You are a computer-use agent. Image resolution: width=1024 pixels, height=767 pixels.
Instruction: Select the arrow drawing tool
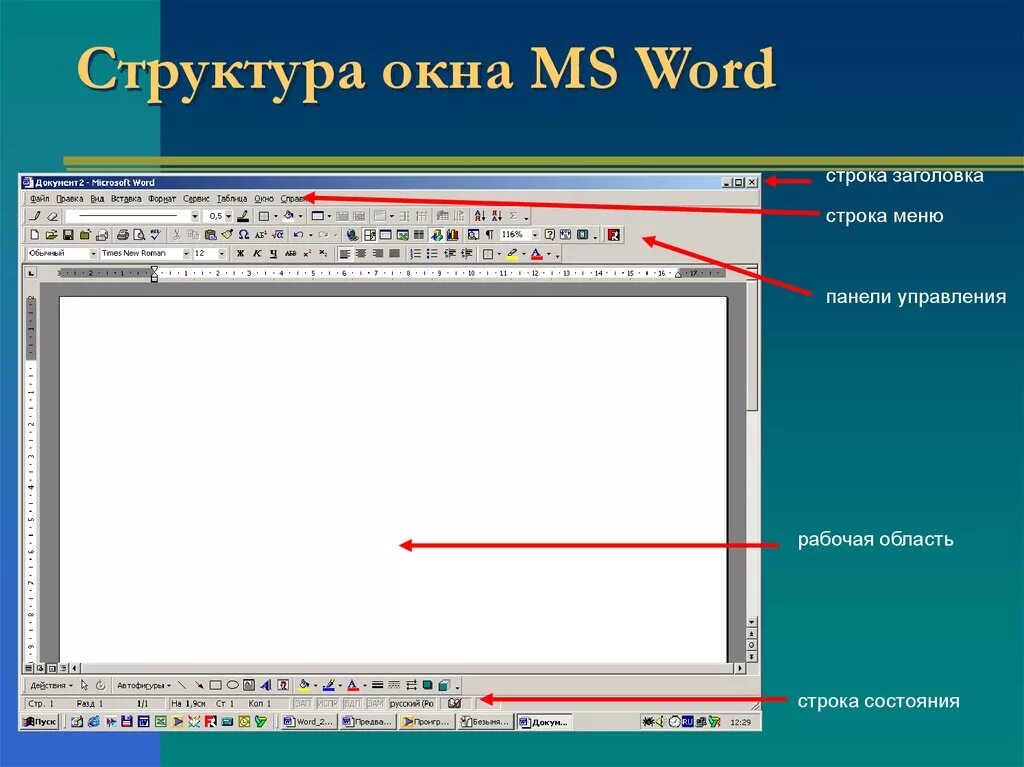pyautogui.click(x=199, y=685)
